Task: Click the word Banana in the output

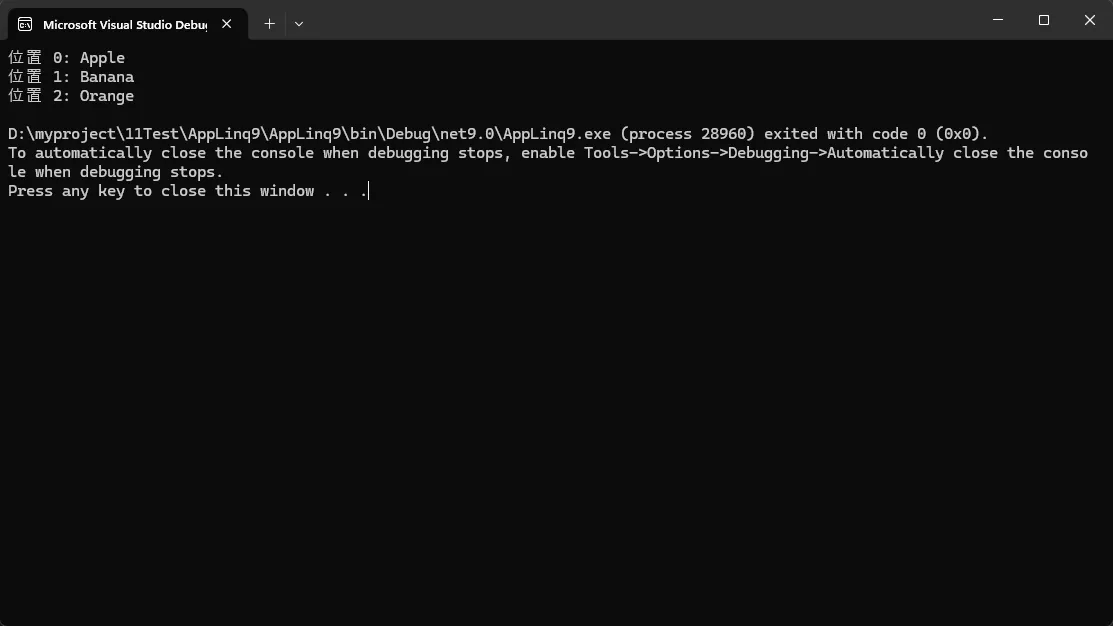Action: [x=107, y=77]
